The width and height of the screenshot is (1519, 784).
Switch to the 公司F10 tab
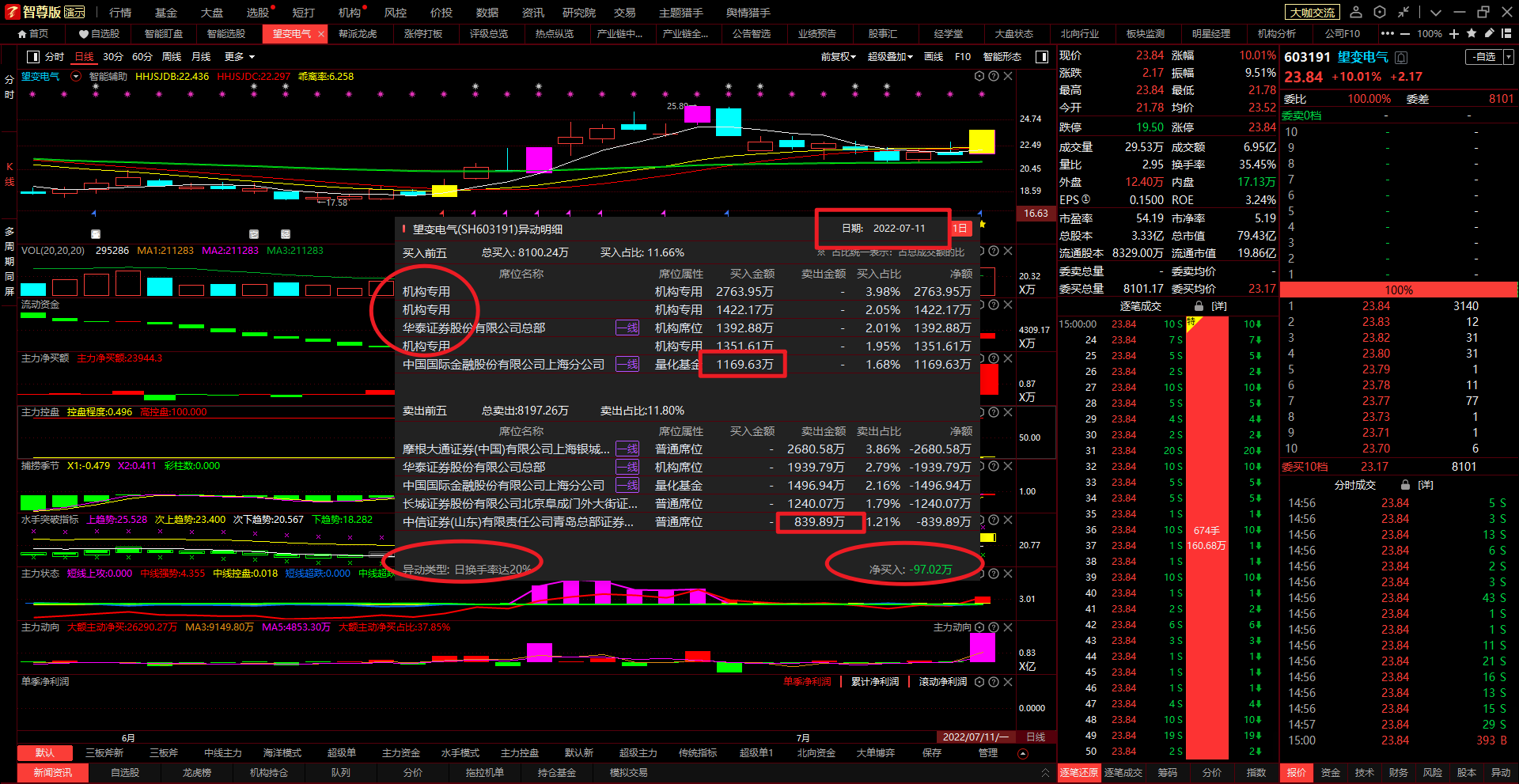pyautogui.click(x=1343, y=34)
